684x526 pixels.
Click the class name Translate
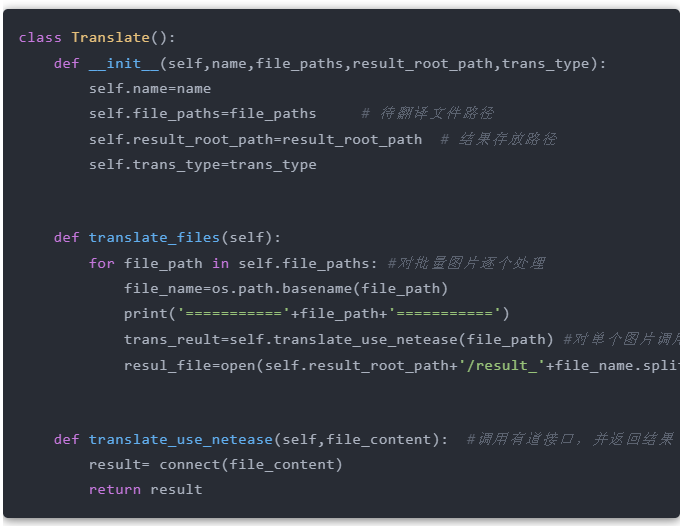pos(110,38)
